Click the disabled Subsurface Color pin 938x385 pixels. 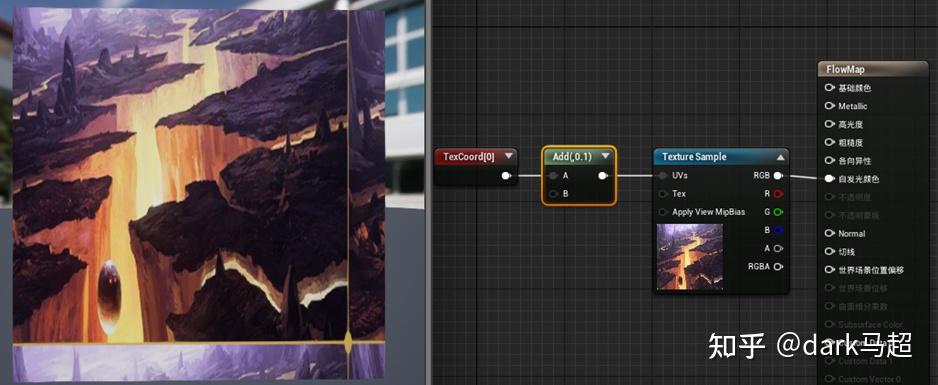click(829, 325)
